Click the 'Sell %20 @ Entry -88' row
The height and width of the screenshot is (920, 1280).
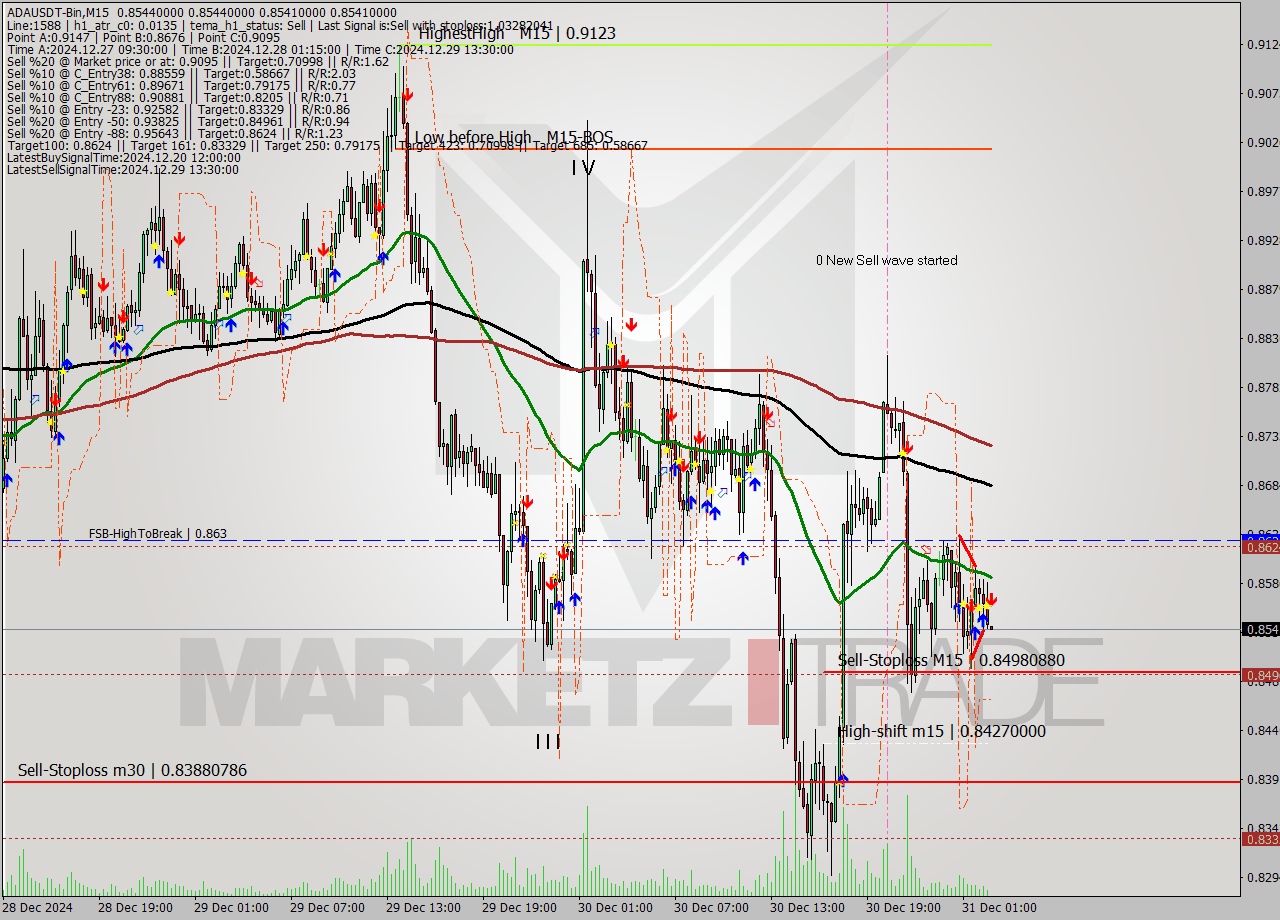tap(174, 133)
